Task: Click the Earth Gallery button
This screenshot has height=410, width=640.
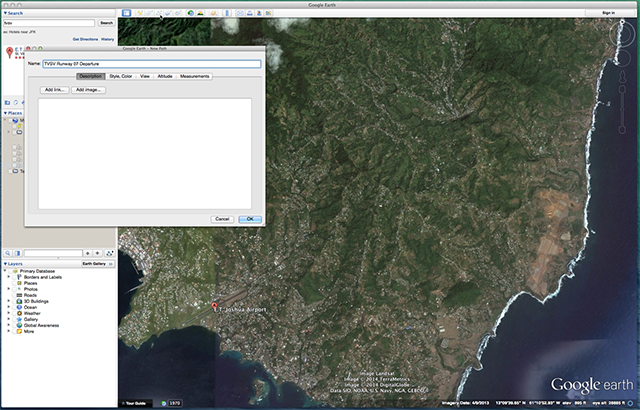Action: [98, 264]
